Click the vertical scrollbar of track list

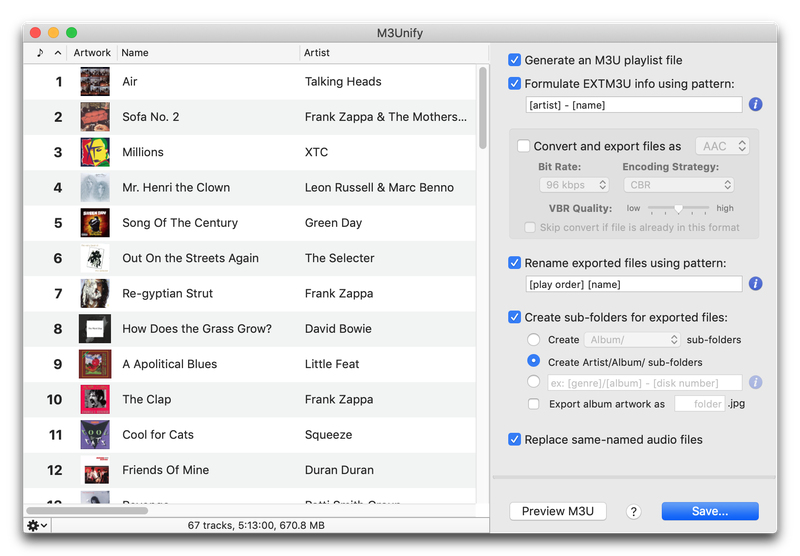(x=483, y=108)
